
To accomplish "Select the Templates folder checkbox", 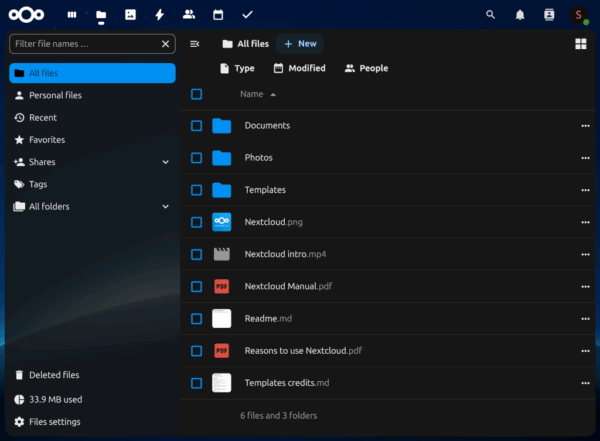I will [196, 190].
